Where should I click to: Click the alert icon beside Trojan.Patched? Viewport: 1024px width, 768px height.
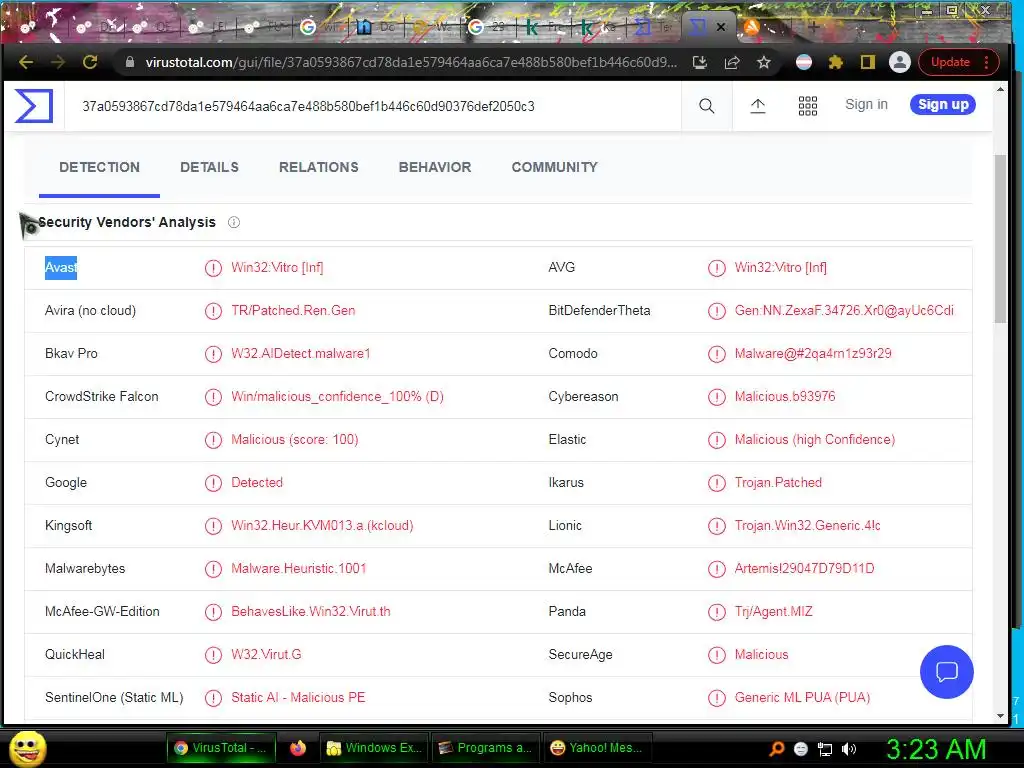(716, 483)
